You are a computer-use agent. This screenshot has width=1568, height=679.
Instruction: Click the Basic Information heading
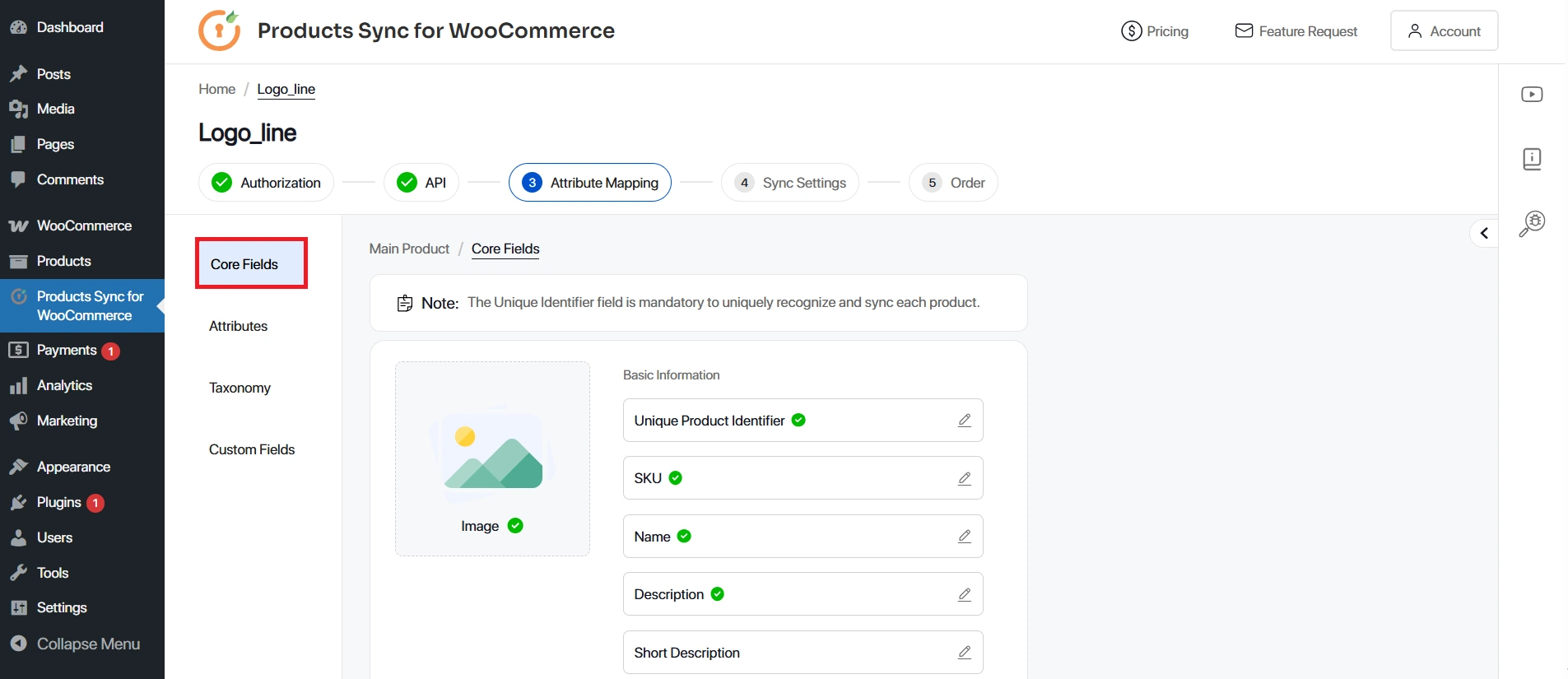(x=672, y=374)
